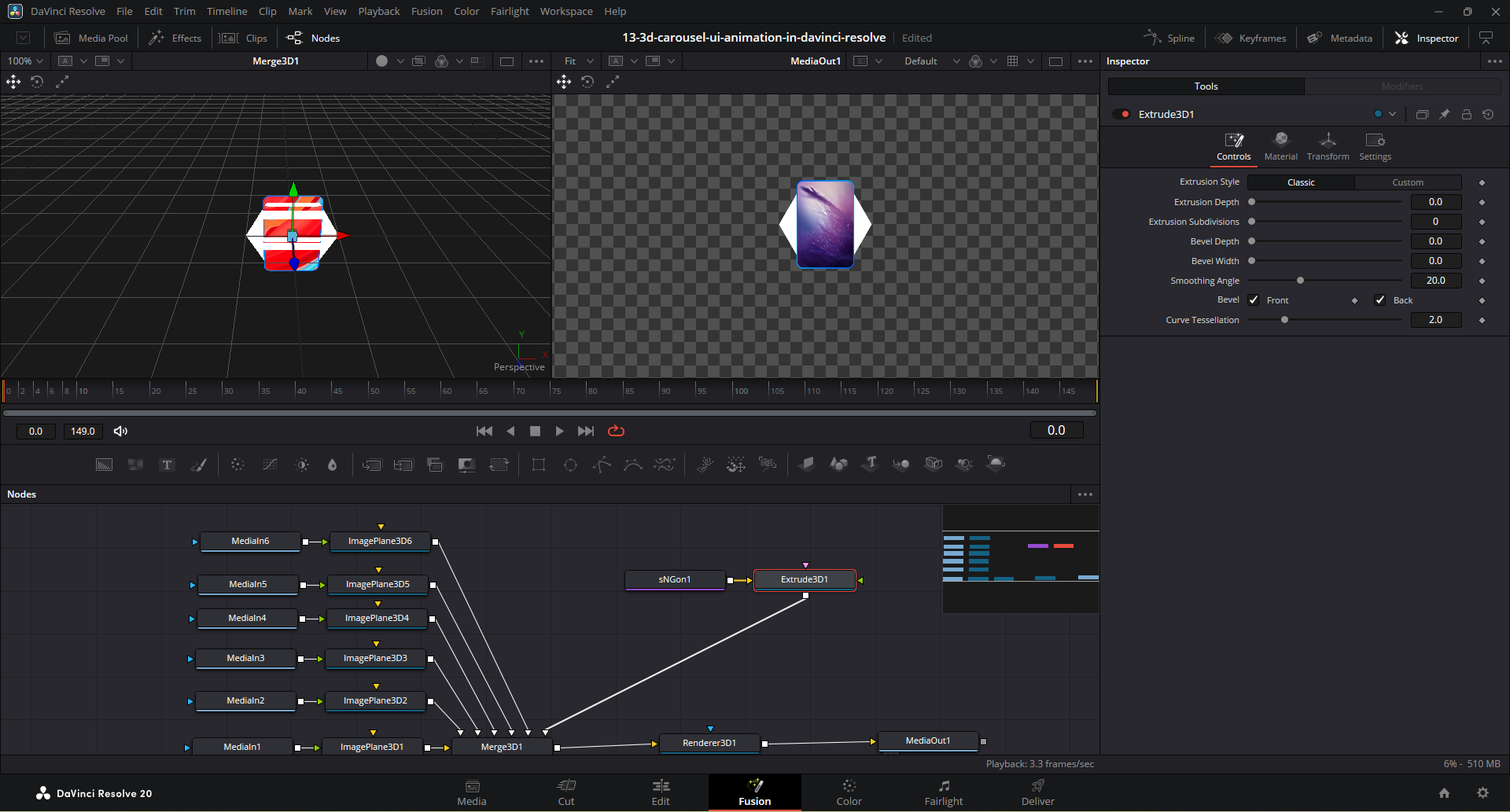The width and height of the screenshot is (1510, 812).
Task: Choose the Custom extrusion style
Action: (x=1407, y=182)
